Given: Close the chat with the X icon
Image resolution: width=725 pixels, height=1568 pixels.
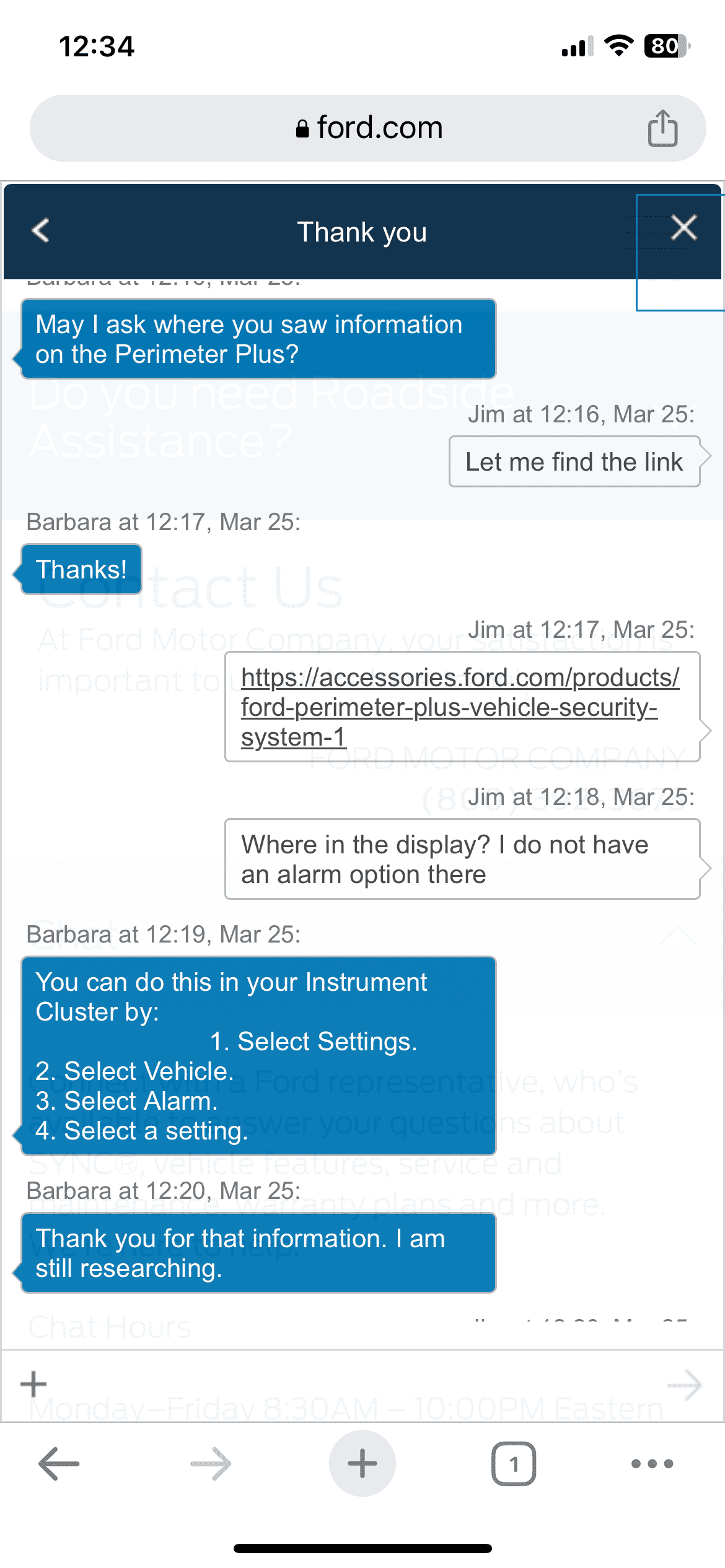Looking at the screenshot, I should [x=684, y=227].
